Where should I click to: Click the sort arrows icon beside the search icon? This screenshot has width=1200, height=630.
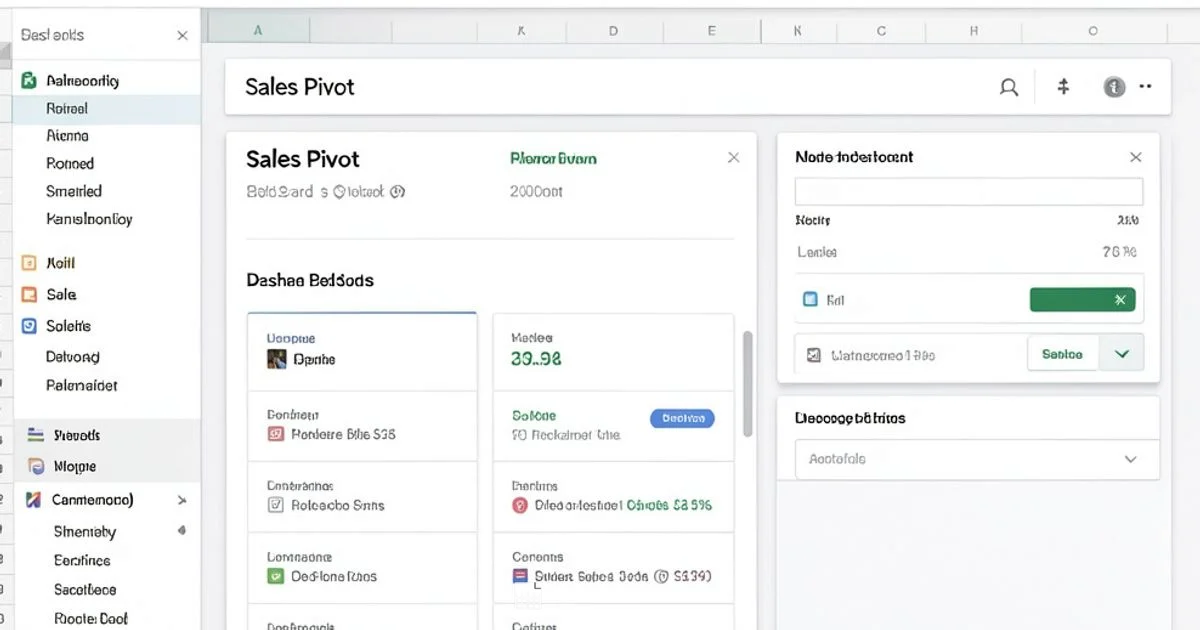click(x=1061, y=87)
